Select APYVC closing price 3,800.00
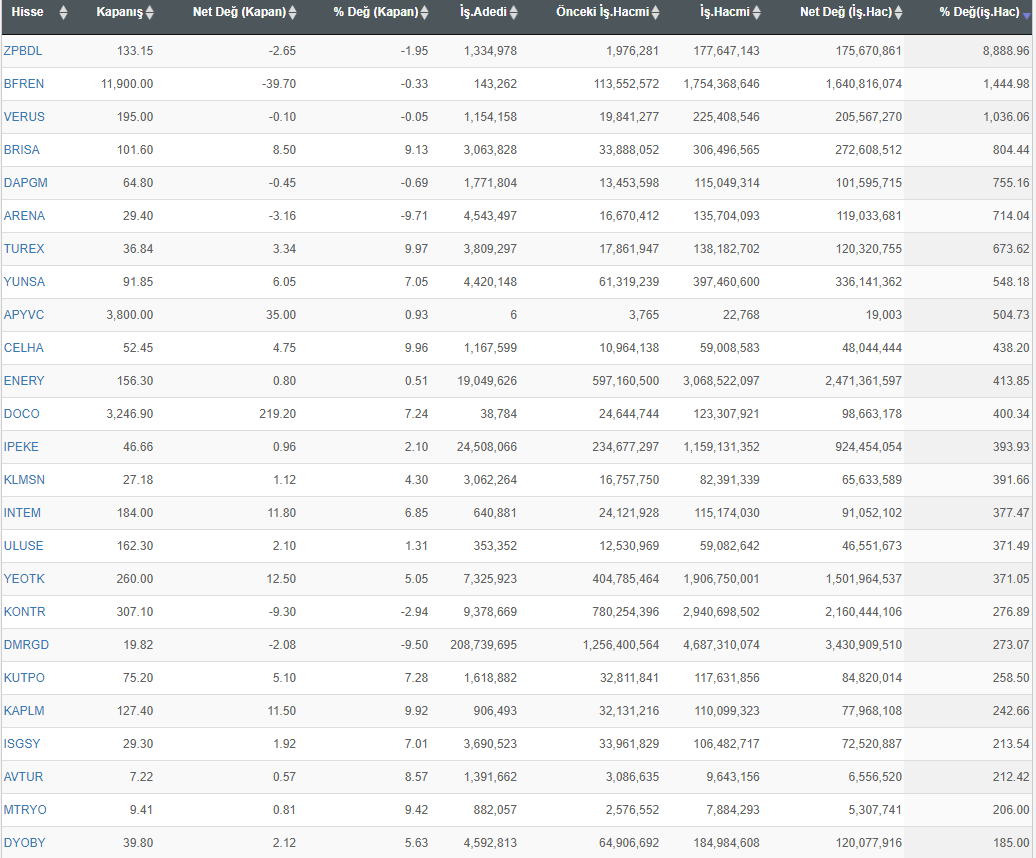Screen dimensions: 1036x858 (130, 315)
